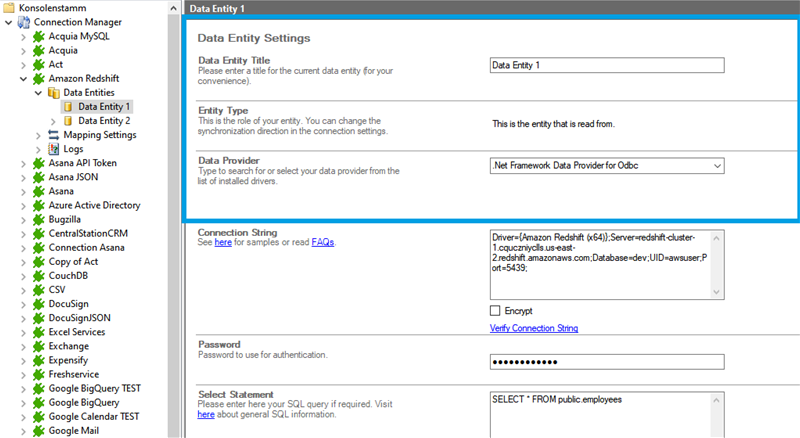Click the Mapping Settings arrows icon
The image size is (800, 438).
tap(54, 135)
